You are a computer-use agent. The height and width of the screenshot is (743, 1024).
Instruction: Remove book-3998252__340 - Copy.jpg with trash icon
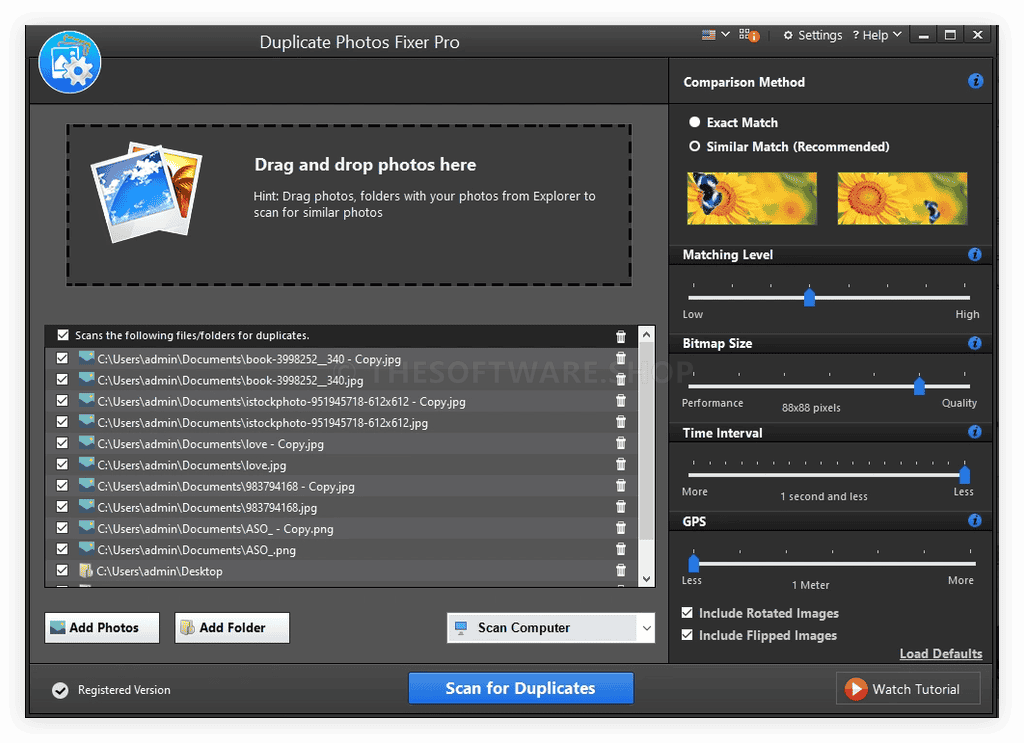pos(620,358)
